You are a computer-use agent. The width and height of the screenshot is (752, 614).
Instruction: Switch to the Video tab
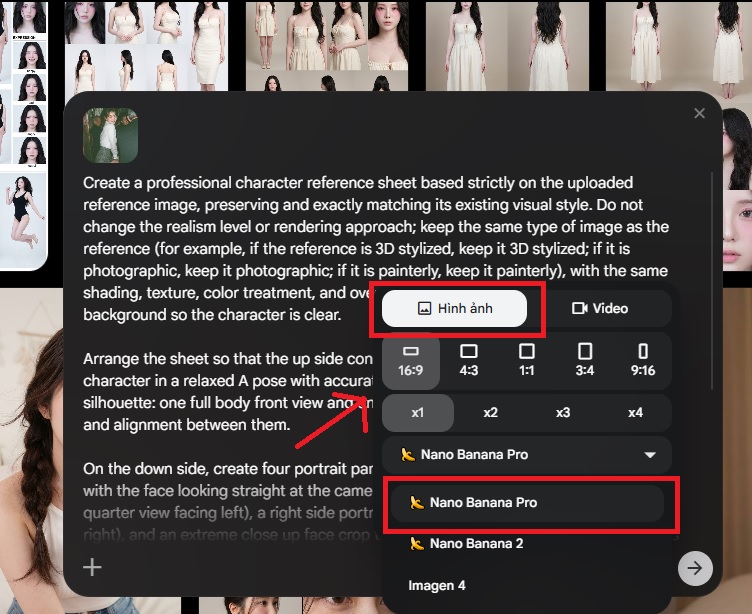[x=600, y=308]
